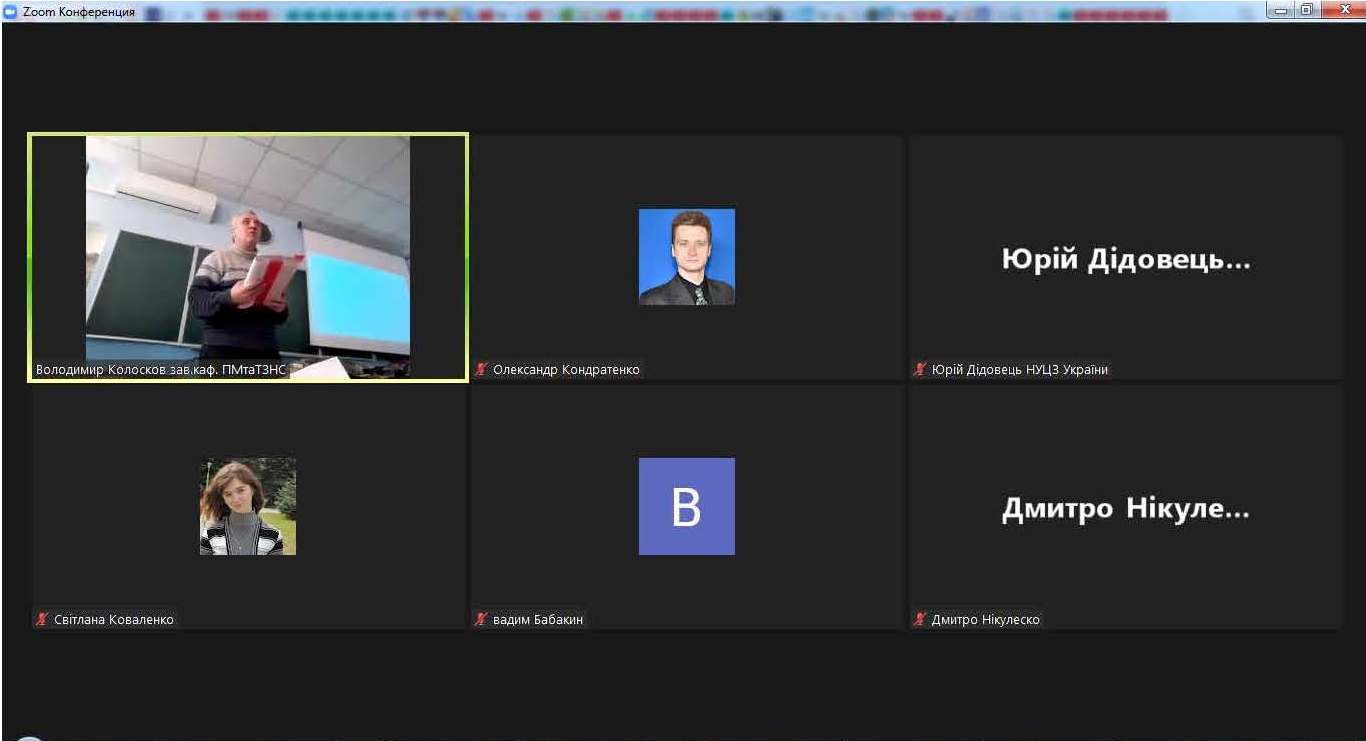Click the 'вадим Бабакин' name label
Image resolution: width=1366 pixels, height=741 pixels.
coord(538,620)
